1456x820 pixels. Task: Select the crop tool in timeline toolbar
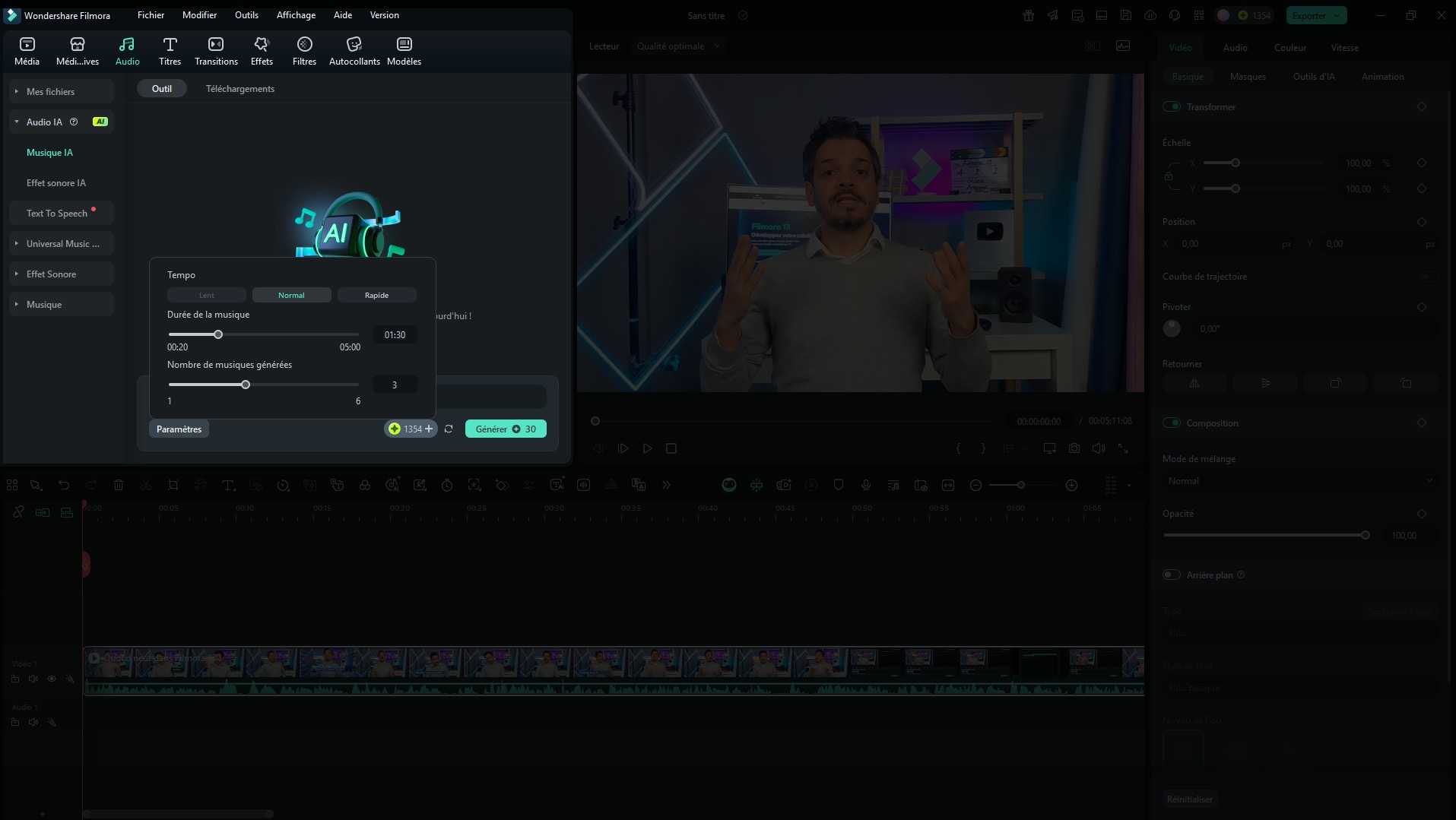tap(173, 485)
